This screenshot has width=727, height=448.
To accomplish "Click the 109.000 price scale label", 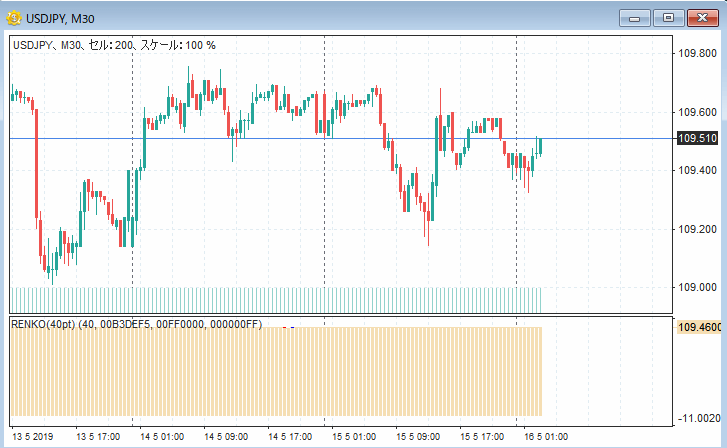I will pyautogui.click(x=699, y=288).
